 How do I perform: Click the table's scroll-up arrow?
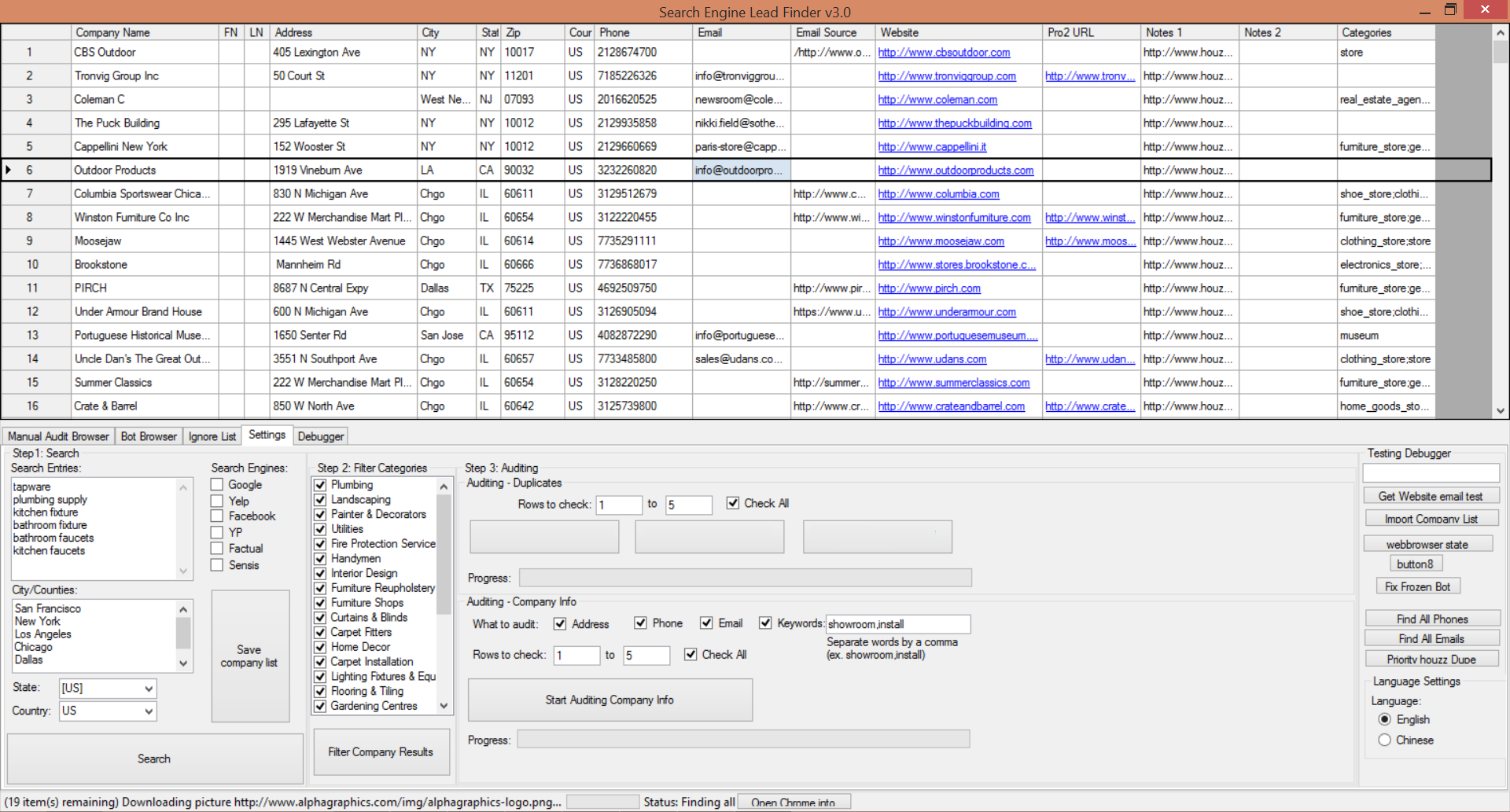tap(1501, 33)
